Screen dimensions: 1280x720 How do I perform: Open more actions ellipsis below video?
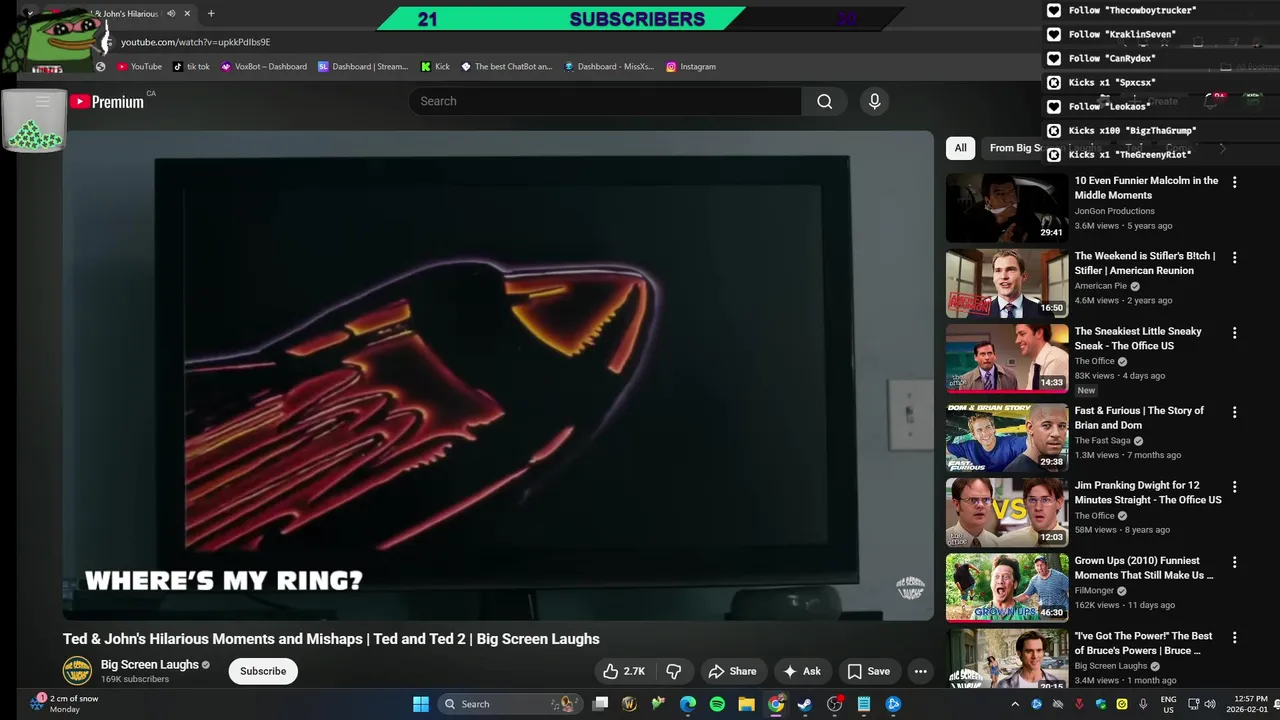coord(920,671)
